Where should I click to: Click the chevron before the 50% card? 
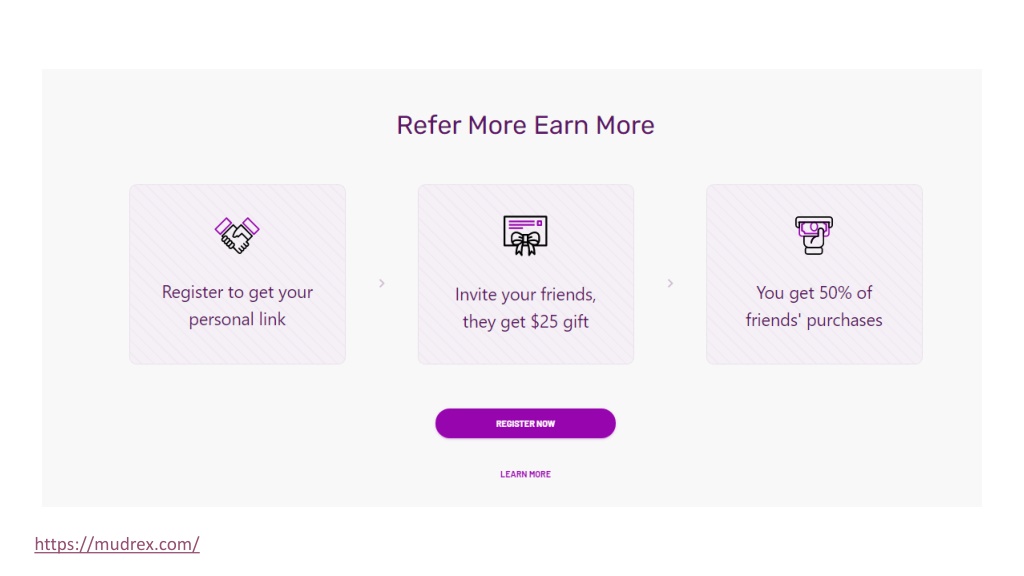pos(670,283)
